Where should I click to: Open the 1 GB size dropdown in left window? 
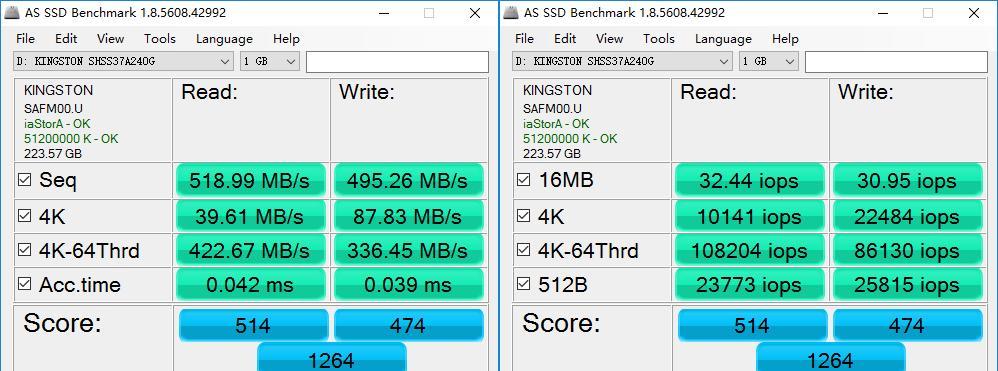point(270,62)
